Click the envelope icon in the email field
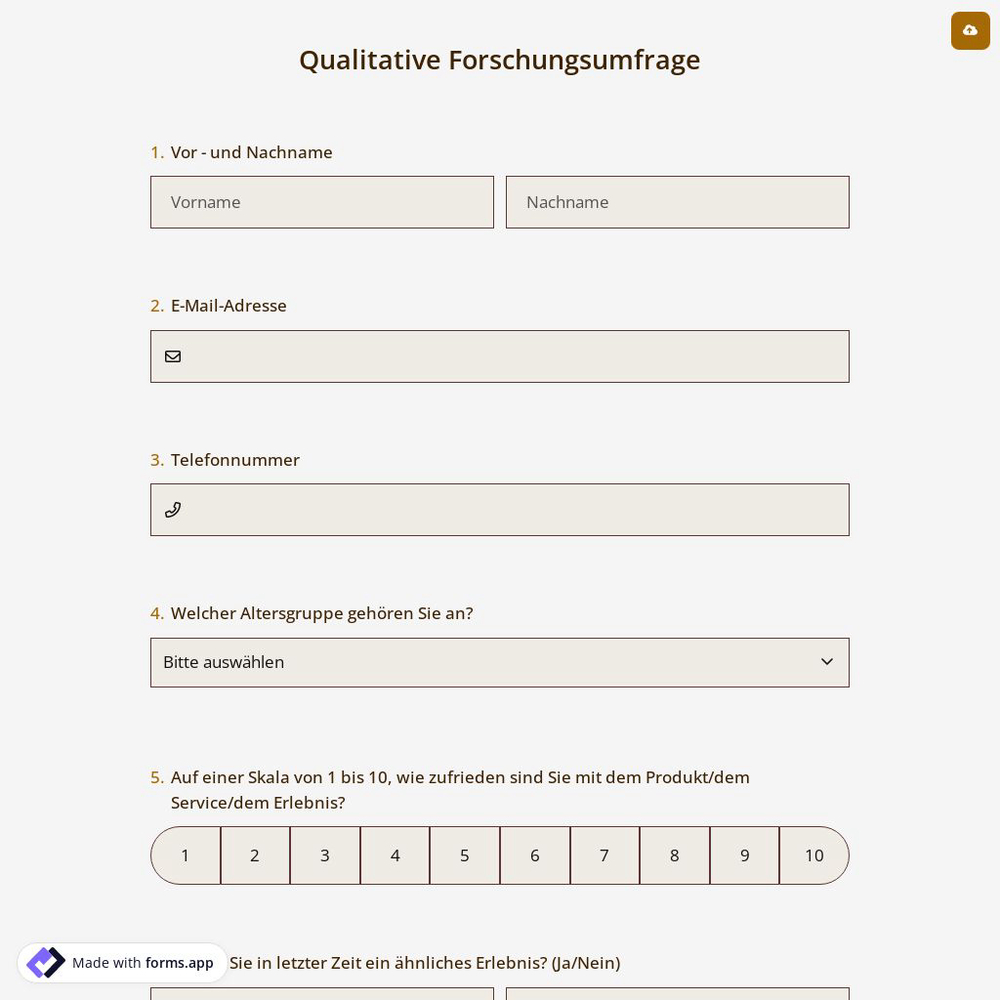Screen dimensions: 1000x1000 [x=173, y=356]
